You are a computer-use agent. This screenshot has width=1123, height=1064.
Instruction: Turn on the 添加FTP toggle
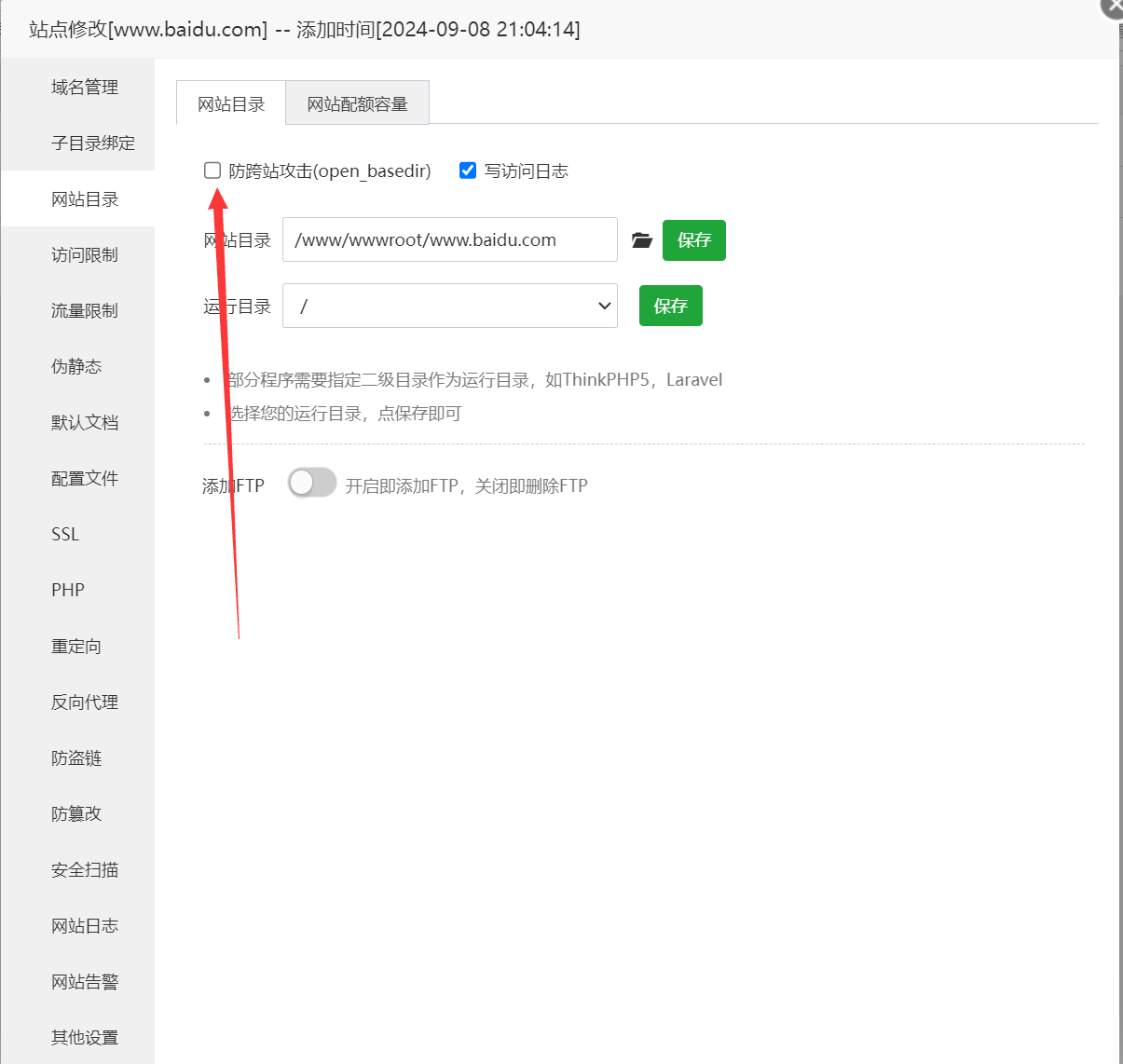click(311, 483)
